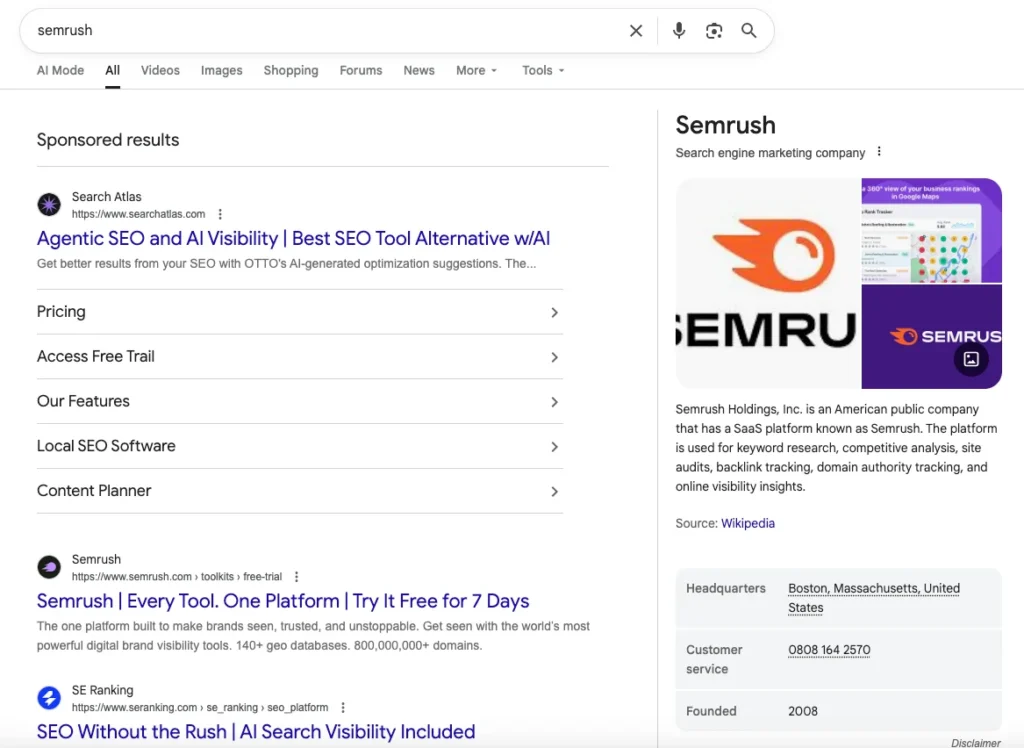Open the purple Semrush logo thumbnail

[931, 336]
